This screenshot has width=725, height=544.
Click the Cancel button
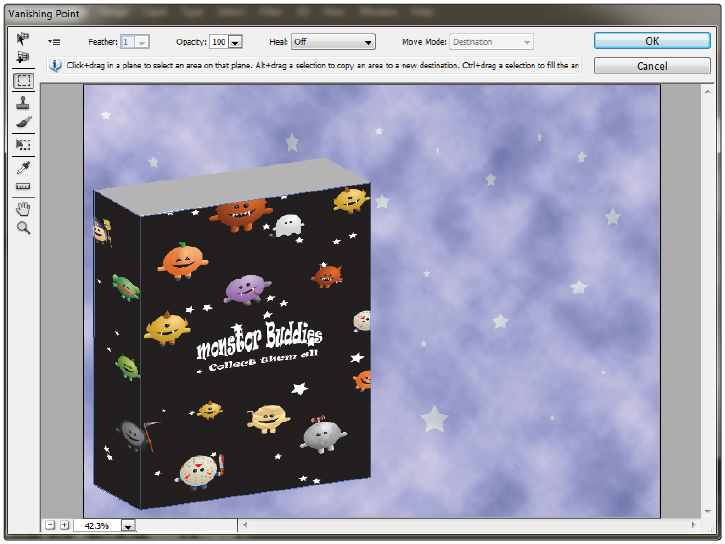(651, 65)
